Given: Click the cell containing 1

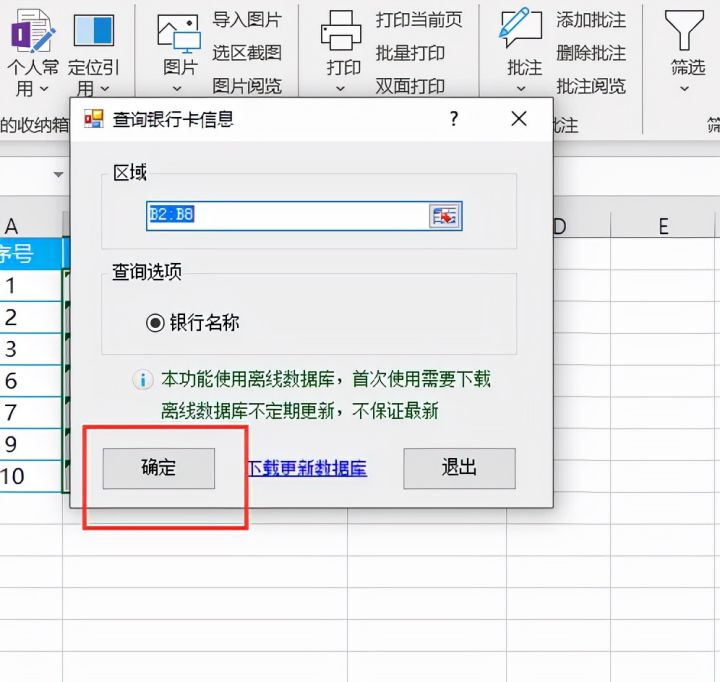Looking at the screenshot, I should (31, 285).
